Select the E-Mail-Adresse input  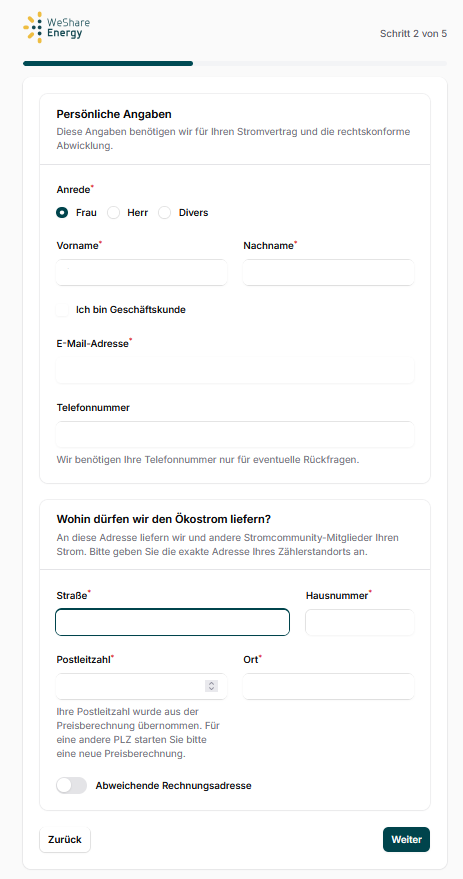click(235, 370)
